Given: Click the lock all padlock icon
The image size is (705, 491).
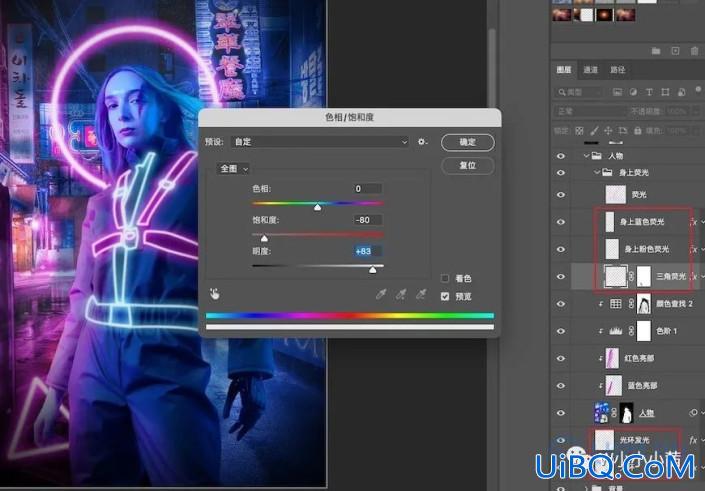Looking at the screenshot, I should click(x=638, y=131).
